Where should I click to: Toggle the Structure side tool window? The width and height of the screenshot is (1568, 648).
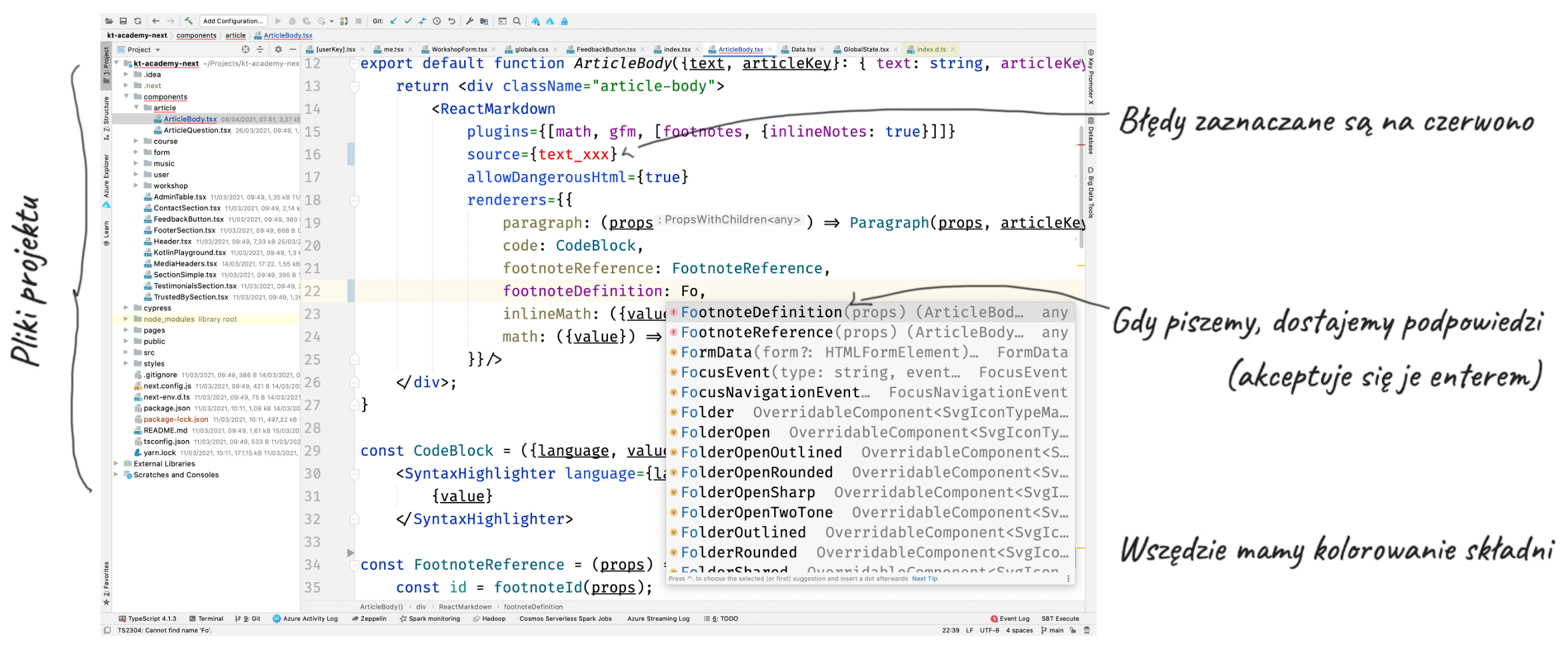tap(106, 117)
